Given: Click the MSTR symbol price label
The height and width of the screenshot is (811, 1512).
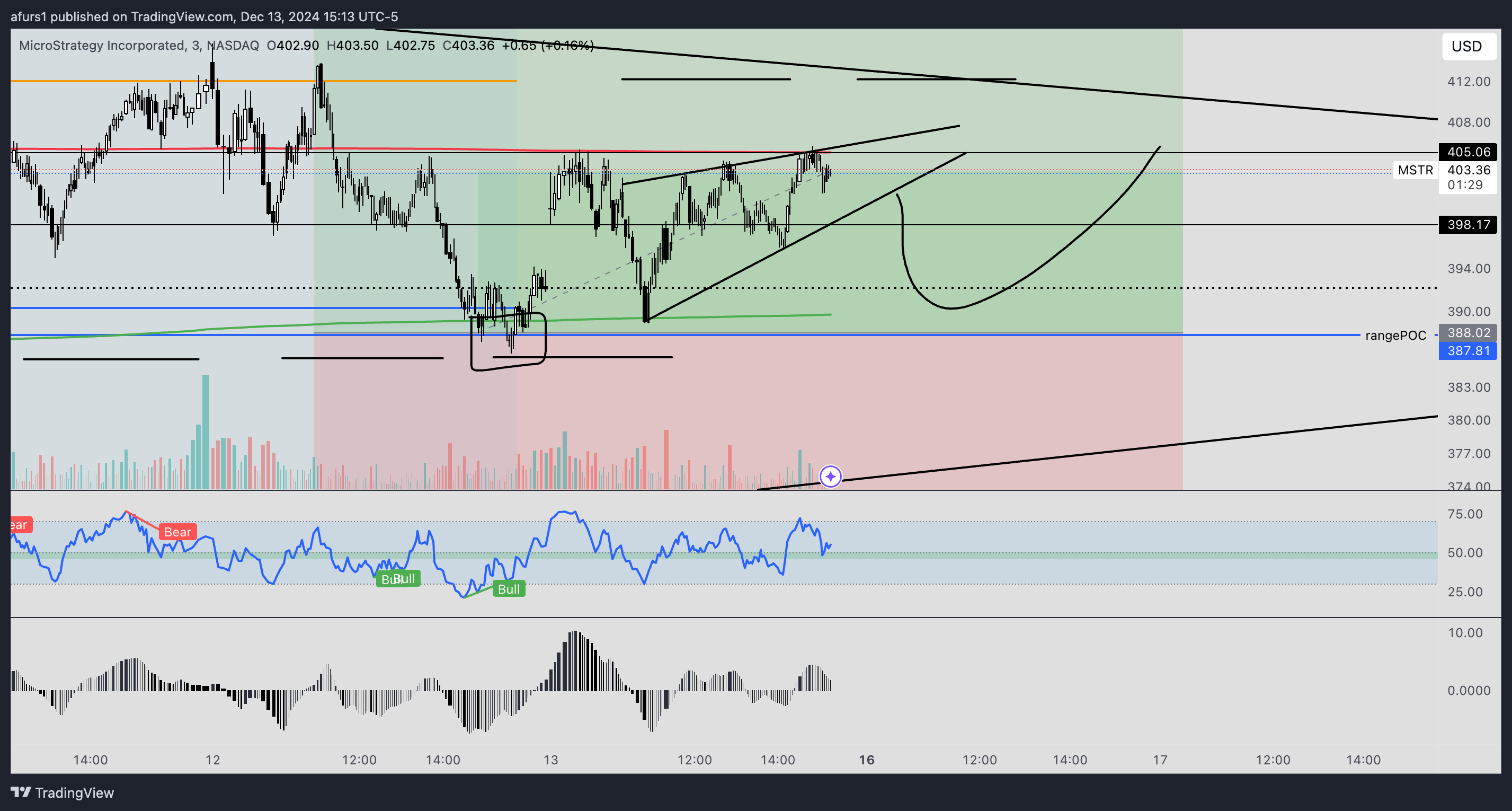Looking at the screenshot, I should tap(1415, 170).
